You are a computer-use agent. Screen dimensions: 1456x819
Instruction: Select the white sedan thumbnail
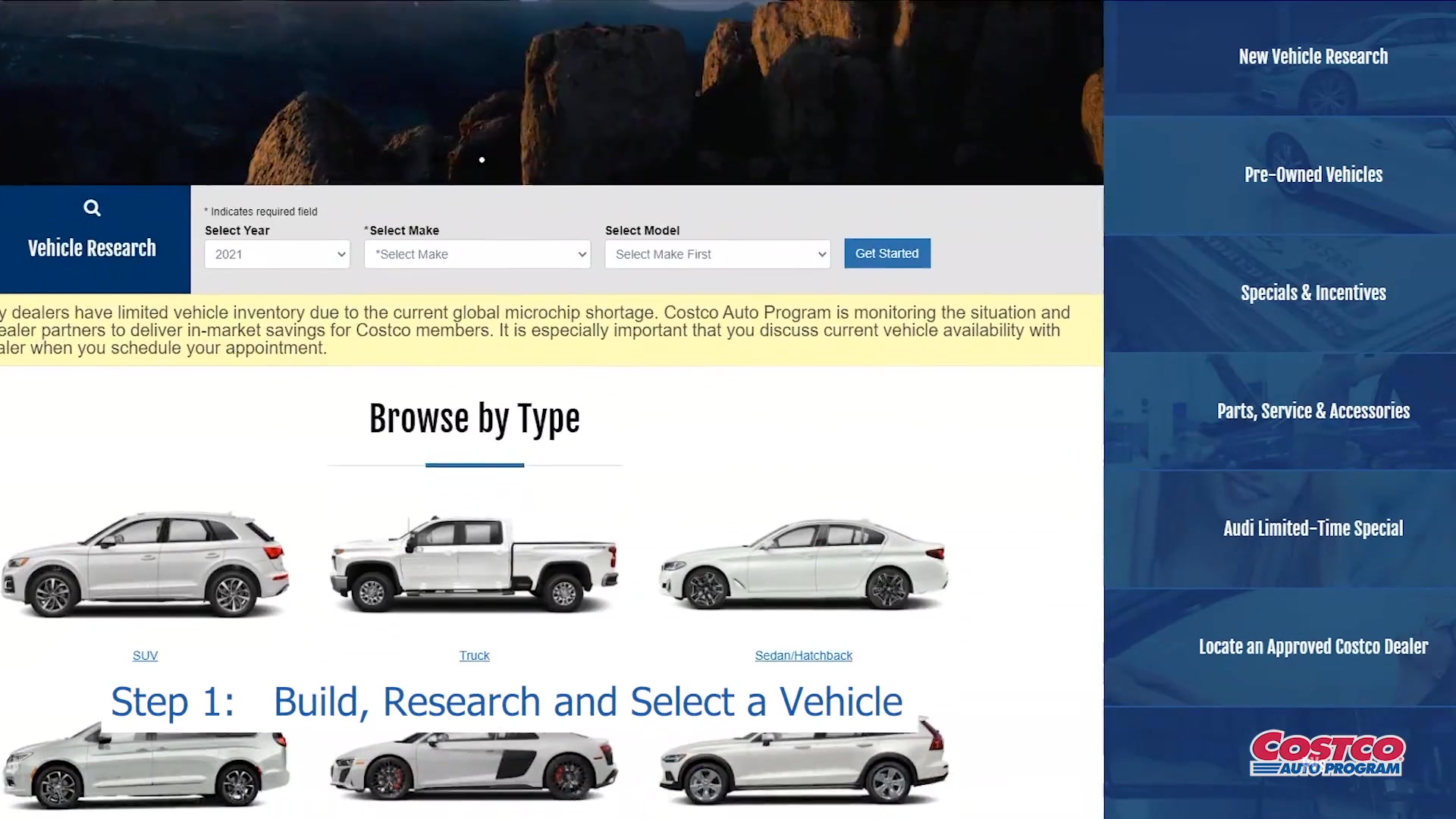point(803,565)
